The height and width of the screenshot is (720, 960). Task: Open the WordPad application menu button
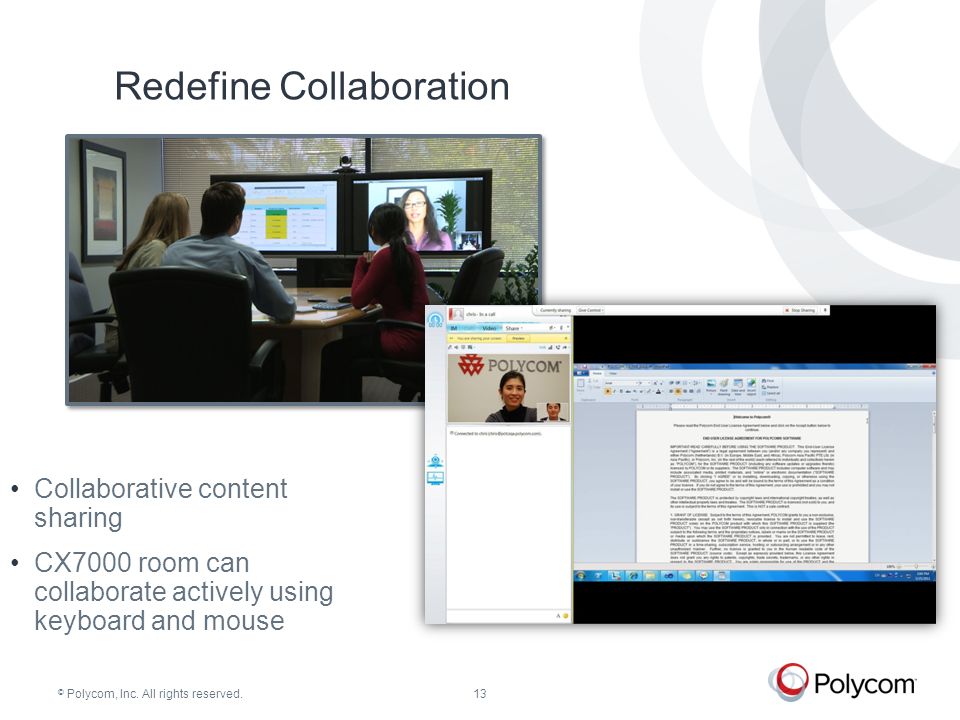click(580, 373)
